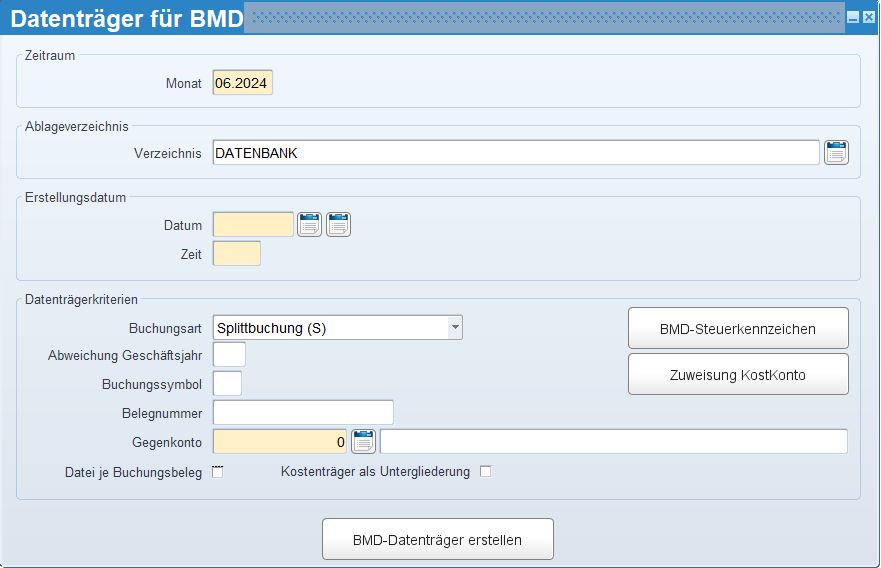Close the Datenträger für BMD window

click(869, 17)
